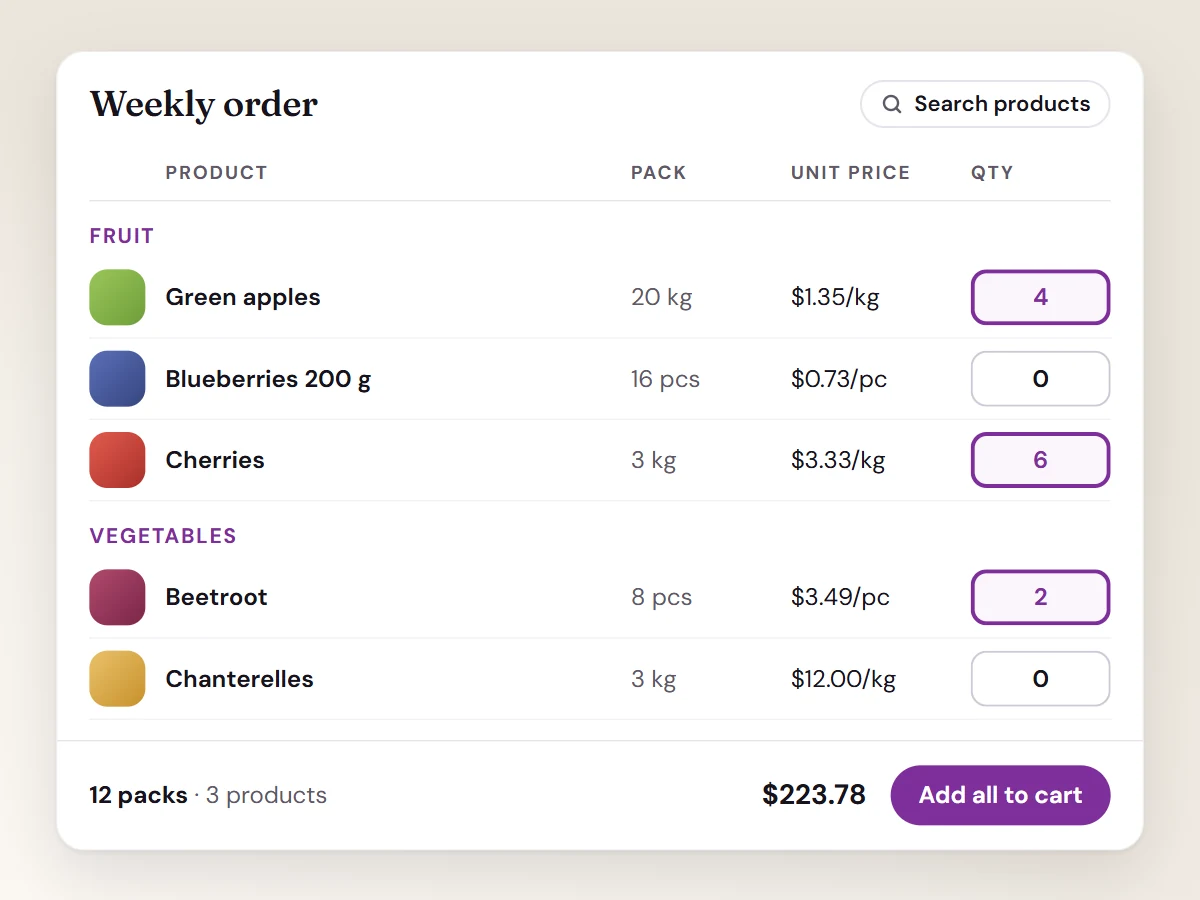1200x900 pixels.
Task: Click the 16 pcs pack size
Action: [665, 379]
